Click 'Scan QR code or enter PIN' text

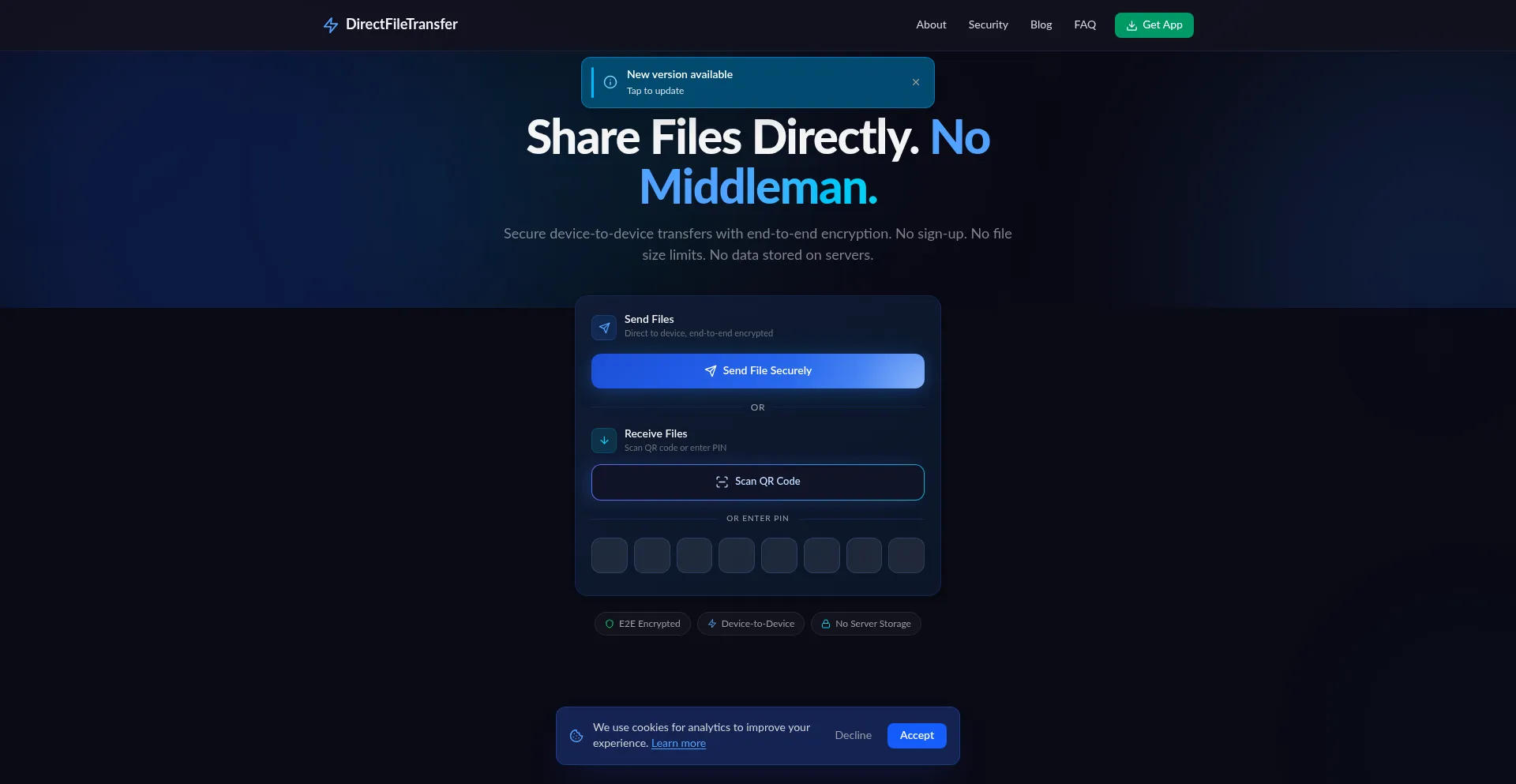(675, 448)
